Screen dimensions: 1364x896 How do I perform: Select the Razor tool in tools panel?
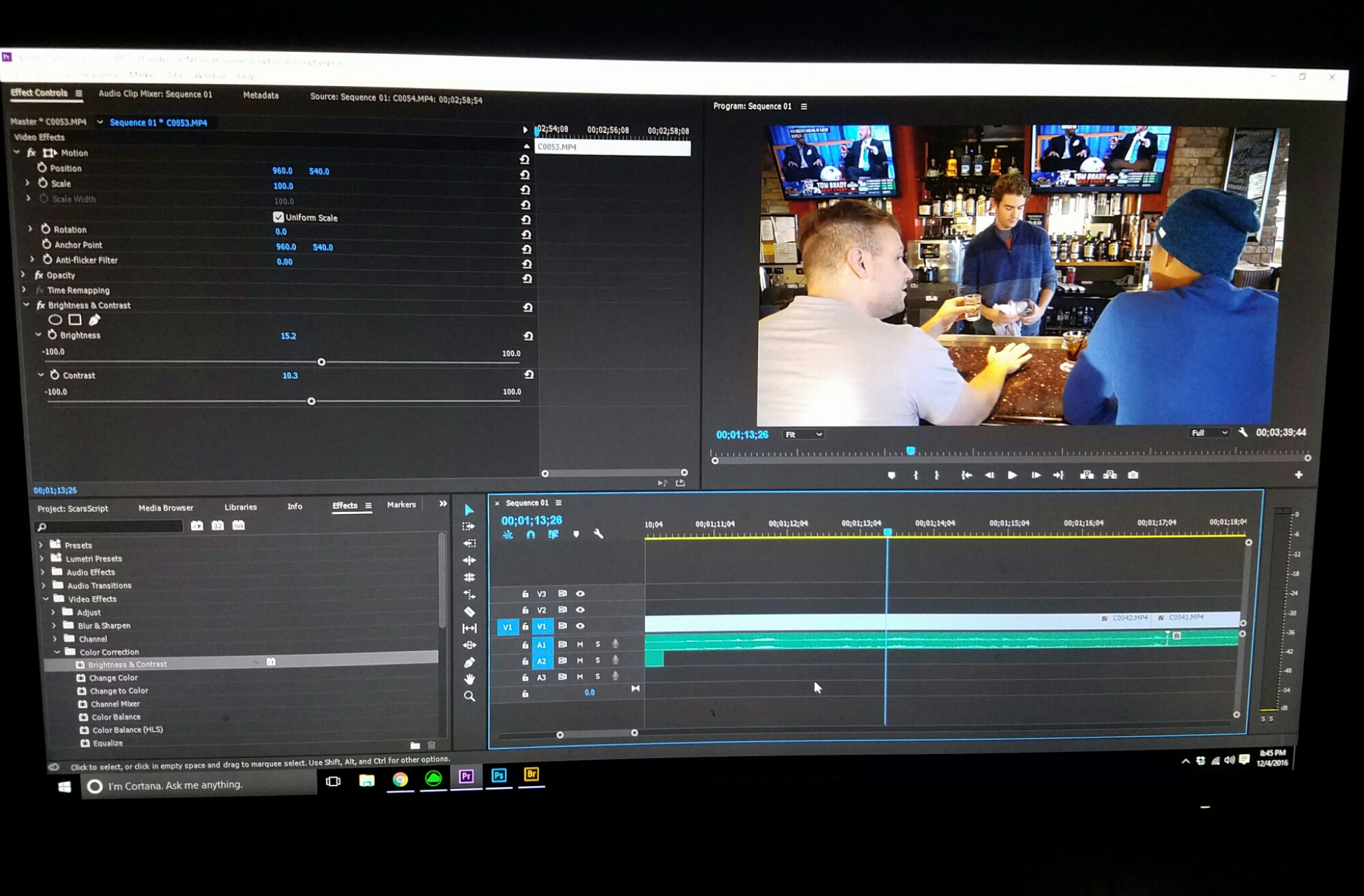pos(469,611)
